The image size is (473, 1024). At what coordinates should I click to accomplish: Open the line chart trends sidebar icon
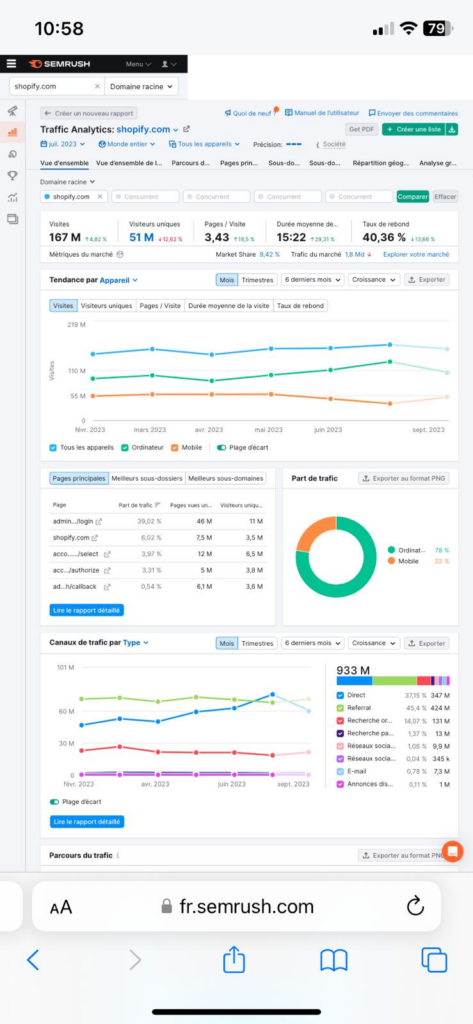point(12,197)
